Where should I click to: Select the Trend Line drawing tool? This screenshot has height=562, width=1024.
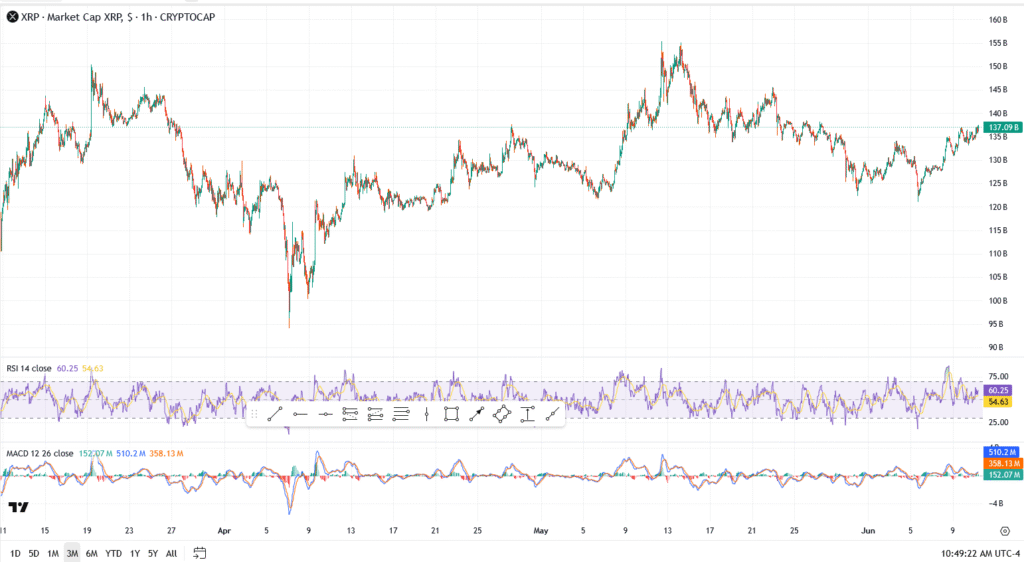coord(275,414)
